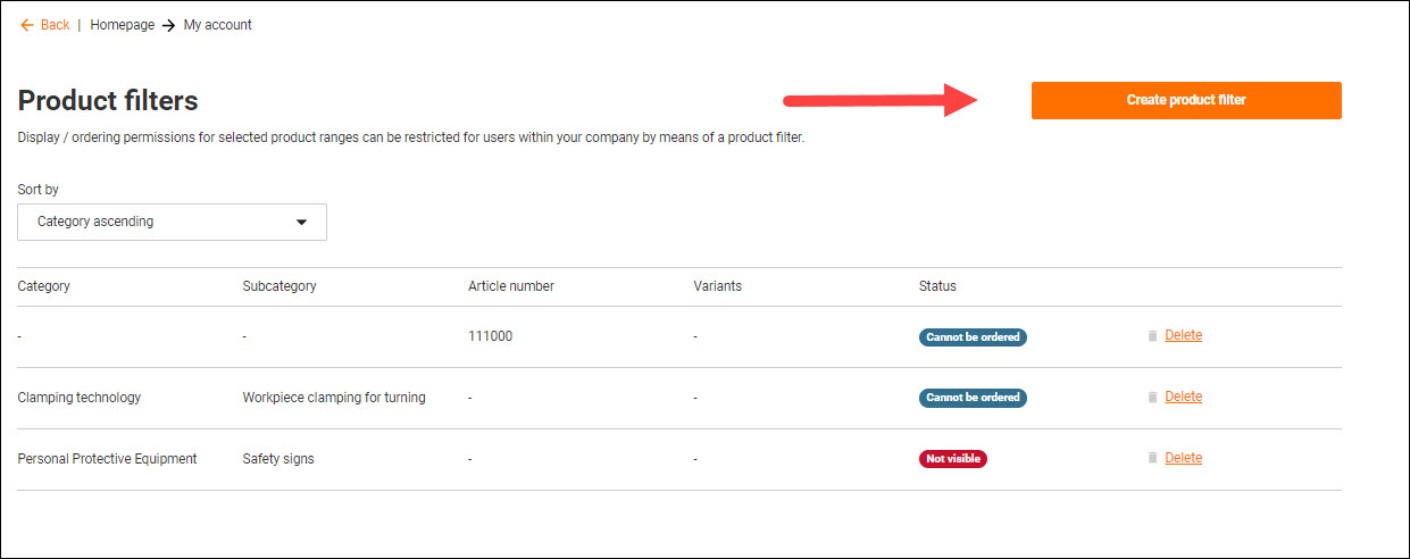The height and width of the screenshot is (559, 1410).
Task: Click the Sort by dropdown arrow
Action: coord(302,222)
